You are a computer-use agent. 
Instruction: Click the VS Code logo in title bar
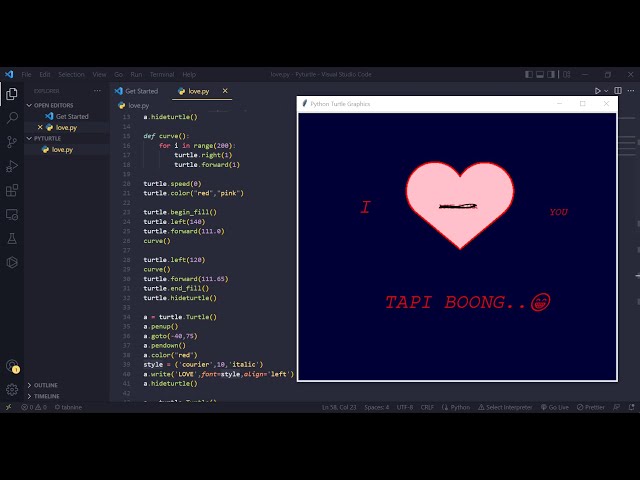coord(9,74)
